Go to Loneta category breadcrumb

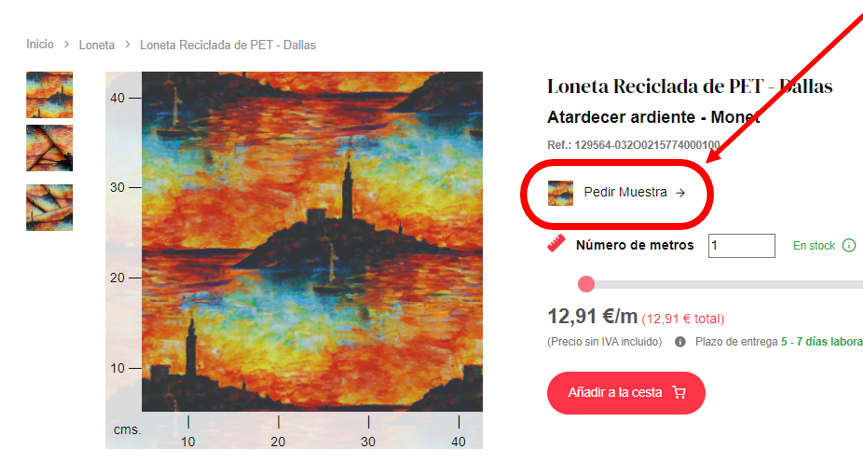point(97,45)
